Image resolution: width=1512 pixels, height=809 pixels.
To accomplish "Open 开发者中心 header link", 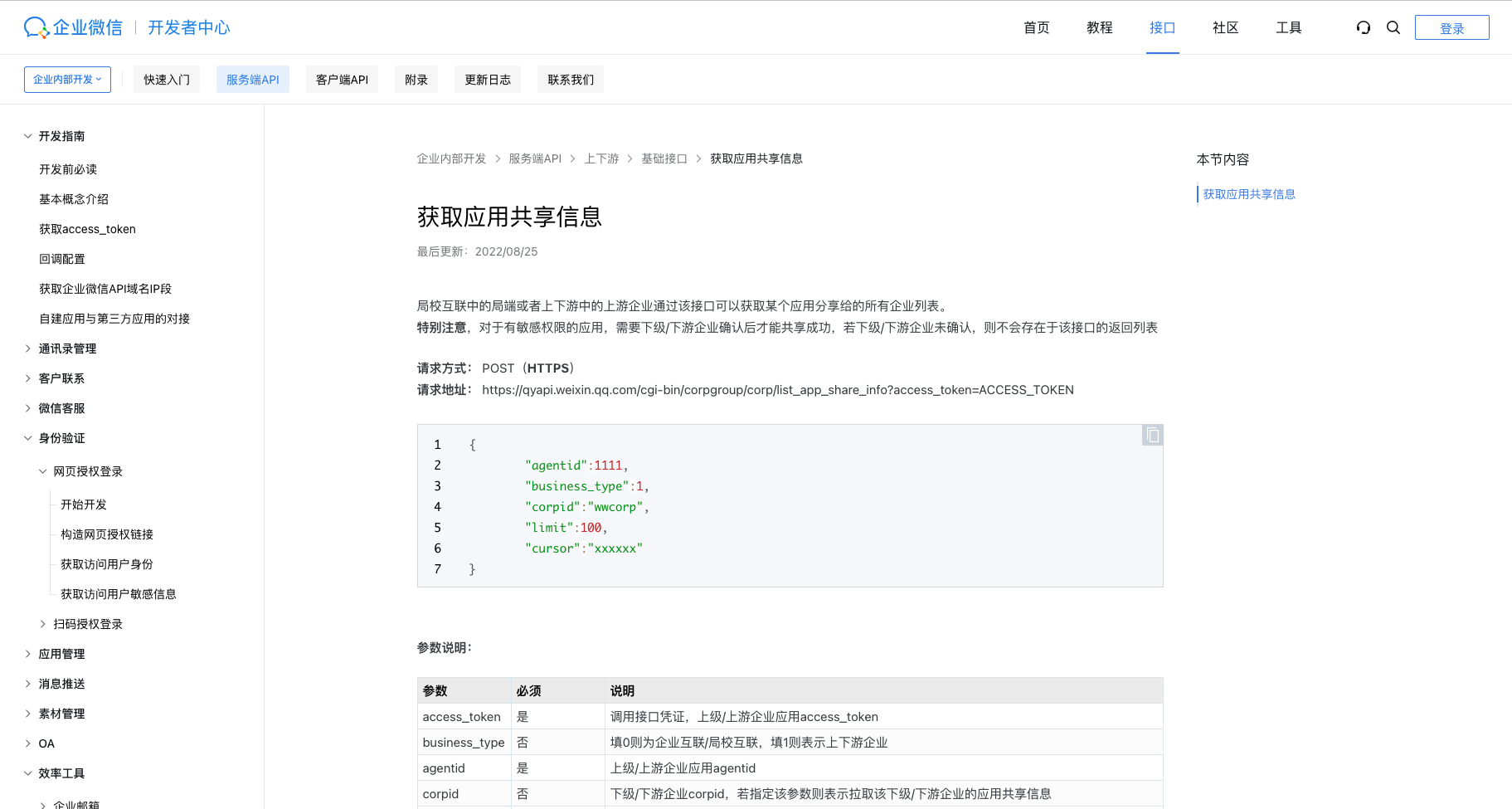I will (x=189, y=27).
